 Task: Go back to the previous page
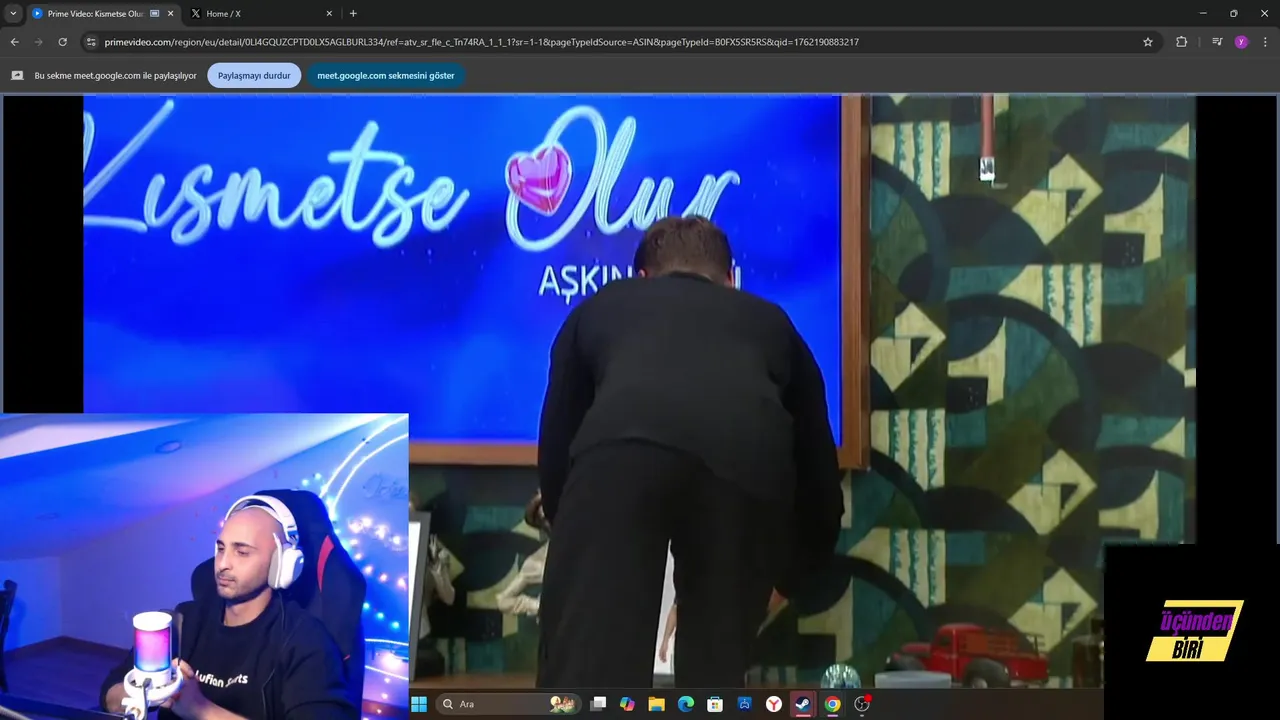(14, 42)
